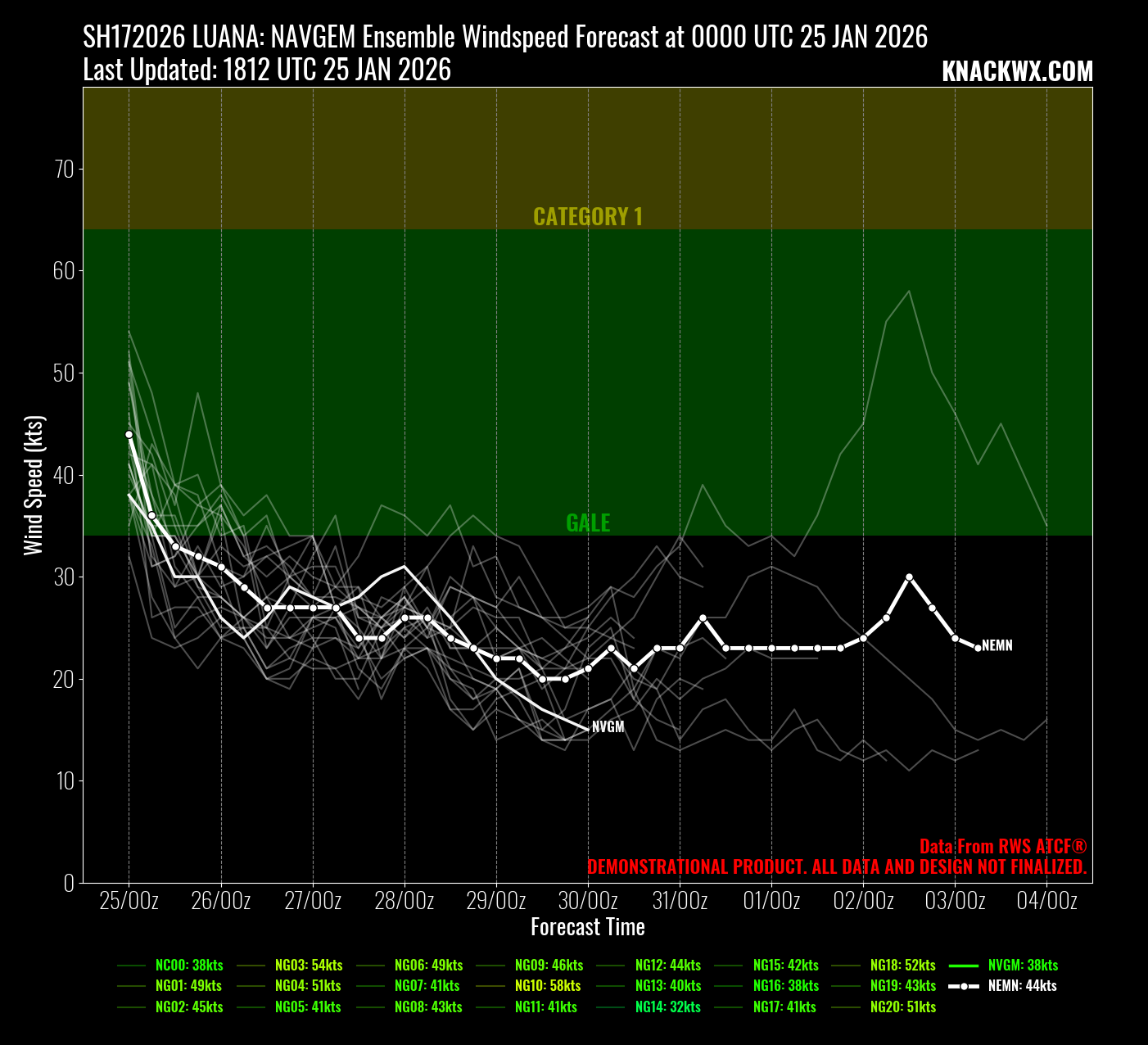Click the KNACKWX.COM watermark text
1148x1045 pixels.
tap(1017, 72)
